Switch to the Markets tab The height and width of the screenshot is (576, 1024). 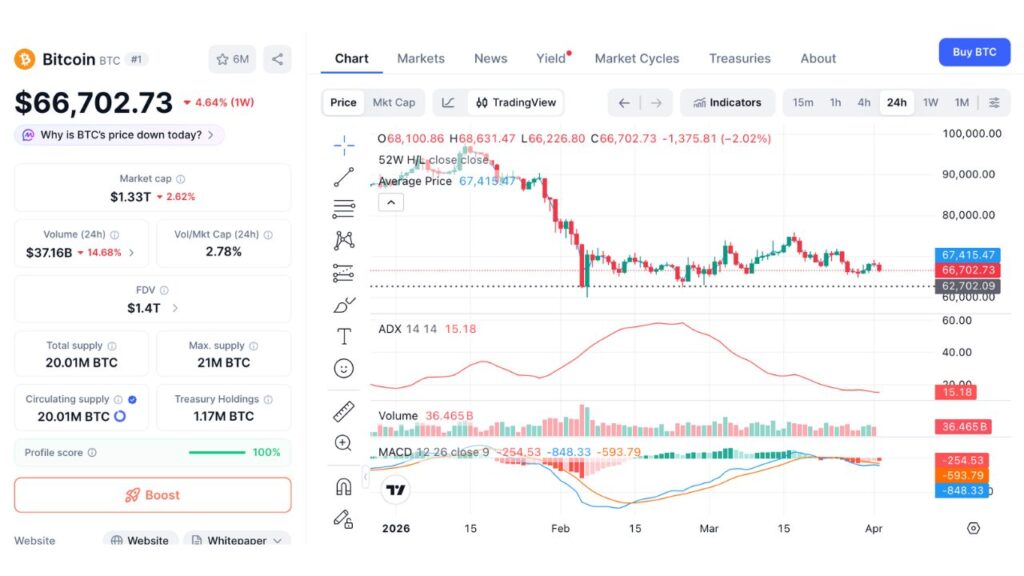click(x=421, y=58)
